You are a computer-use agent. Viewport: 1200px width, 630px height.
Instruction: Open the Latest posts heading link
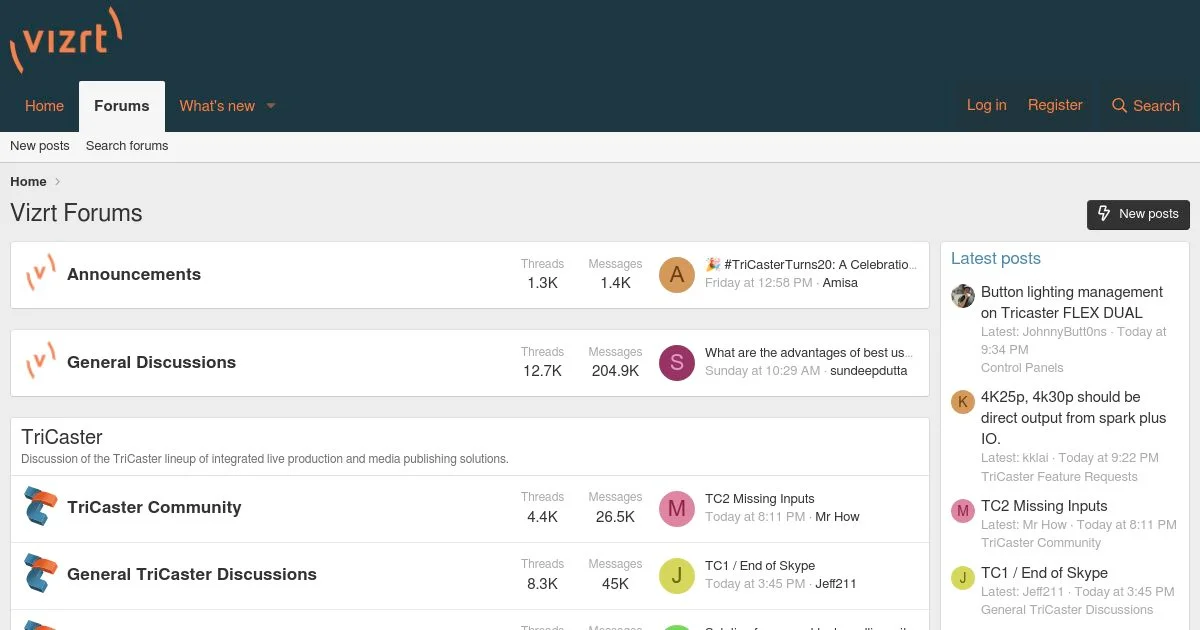pyautogui.click(x=996, y=258)
